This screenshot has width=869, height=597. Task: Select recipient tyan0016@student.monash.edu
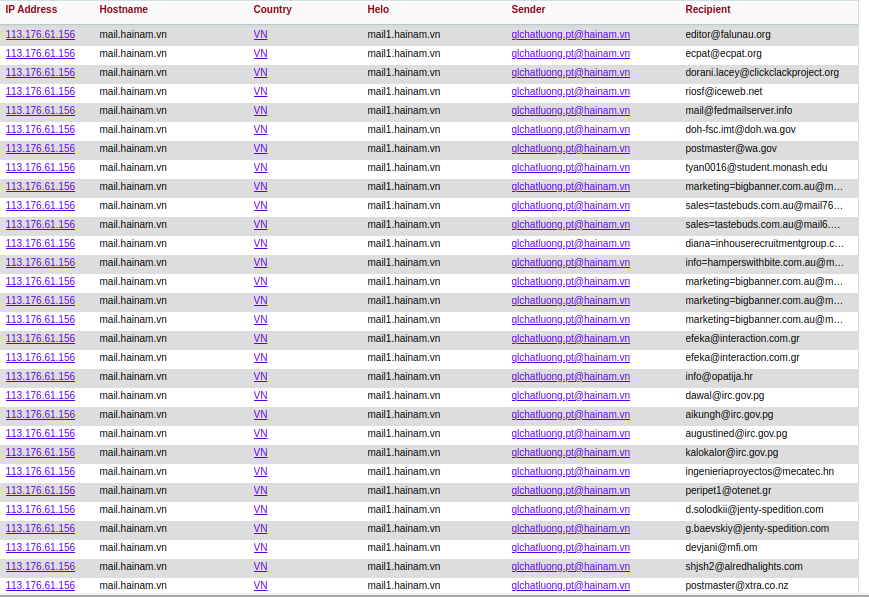click(x=756, y=167)
